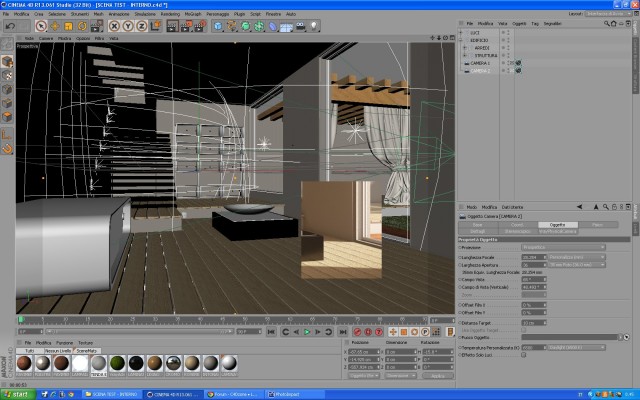
Task: Toggle the X axis lock button
Action: [x=114, y=26]
